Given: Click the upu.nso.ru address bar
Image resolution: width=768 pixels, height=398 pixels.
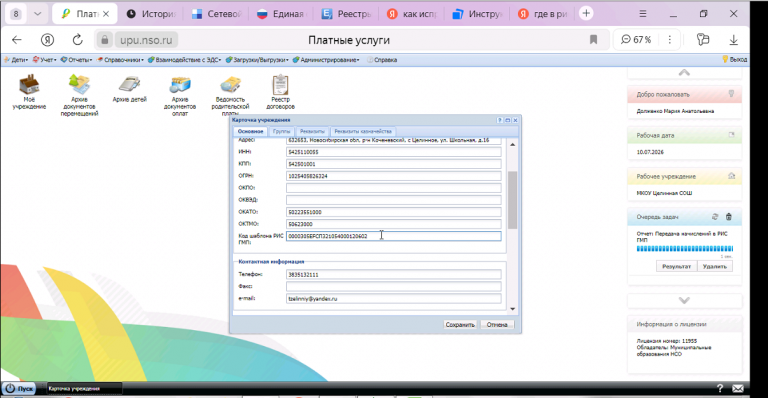Looking at the screenshot, I should click(x=146, y=40).
